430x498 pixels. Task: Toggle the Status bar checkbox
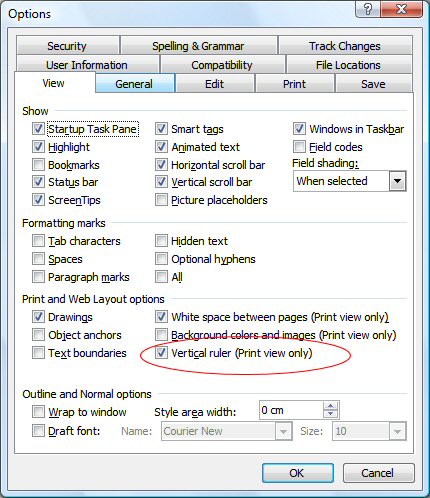point(38,182)
